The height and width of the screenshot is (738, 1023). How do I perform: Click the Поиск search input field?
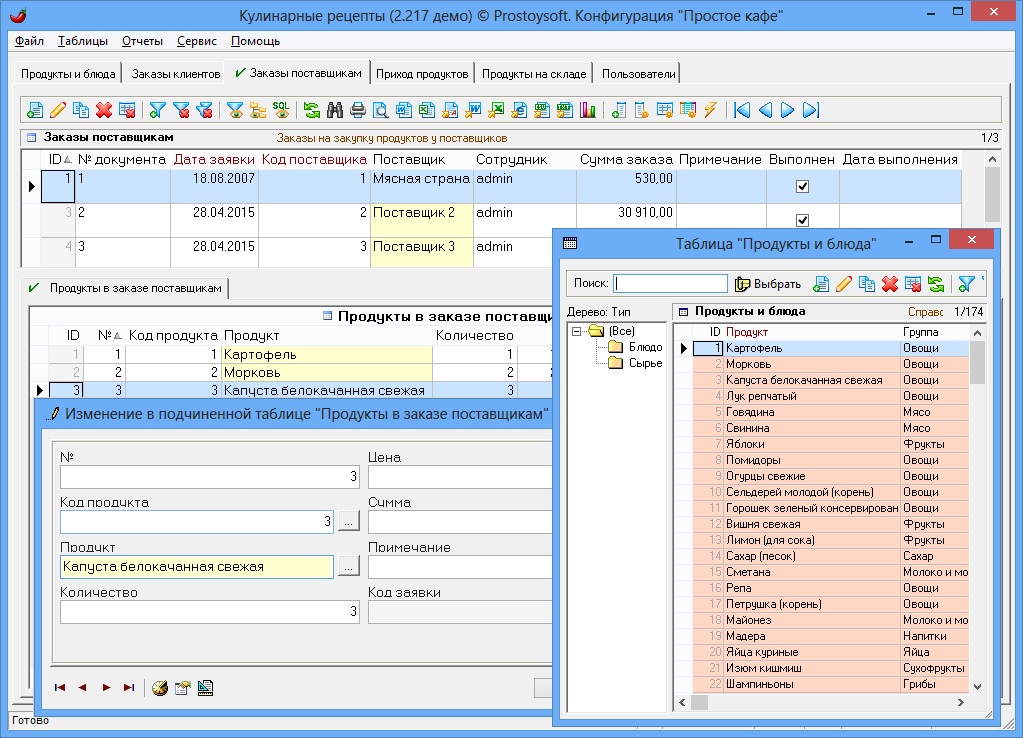(x=670, y=284)
